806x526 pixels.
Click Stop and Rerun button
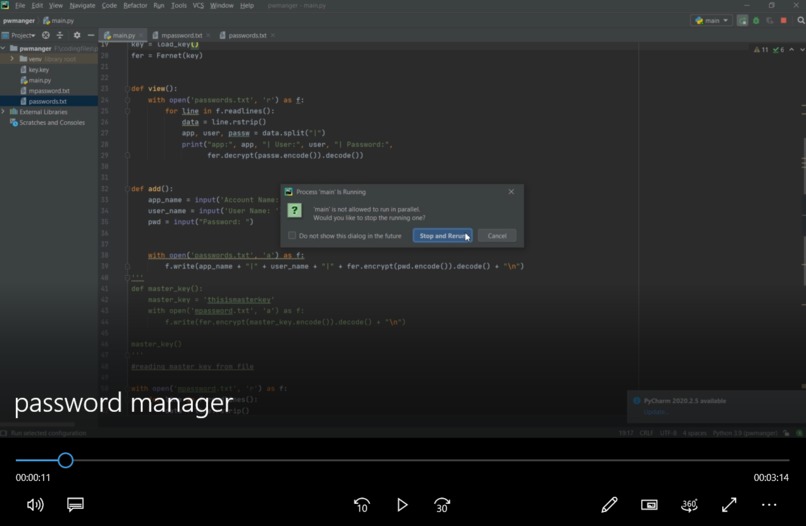(443, 236)
